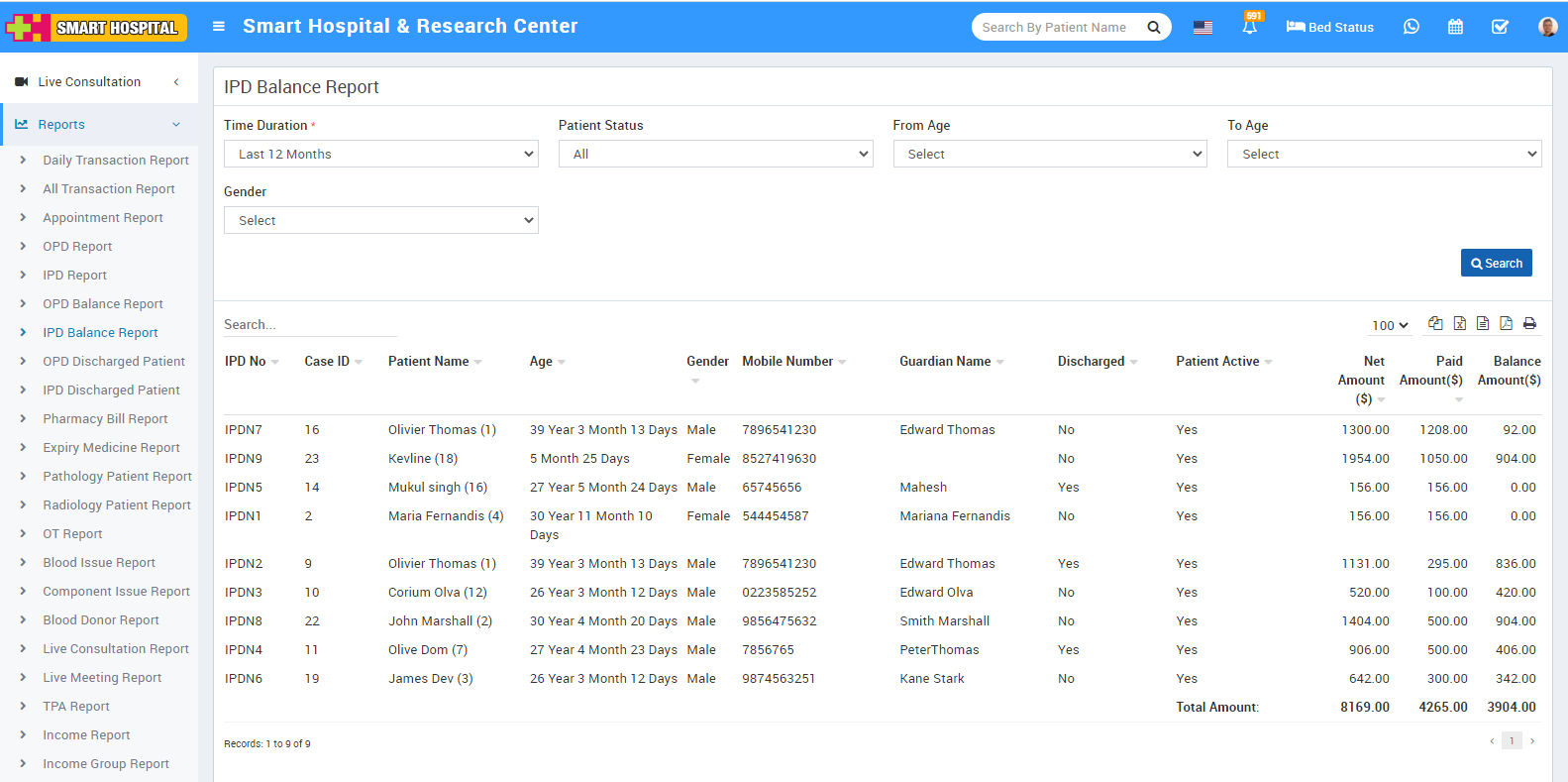Click the Total Amount balance 3904.00

(x=1512, y=708)
